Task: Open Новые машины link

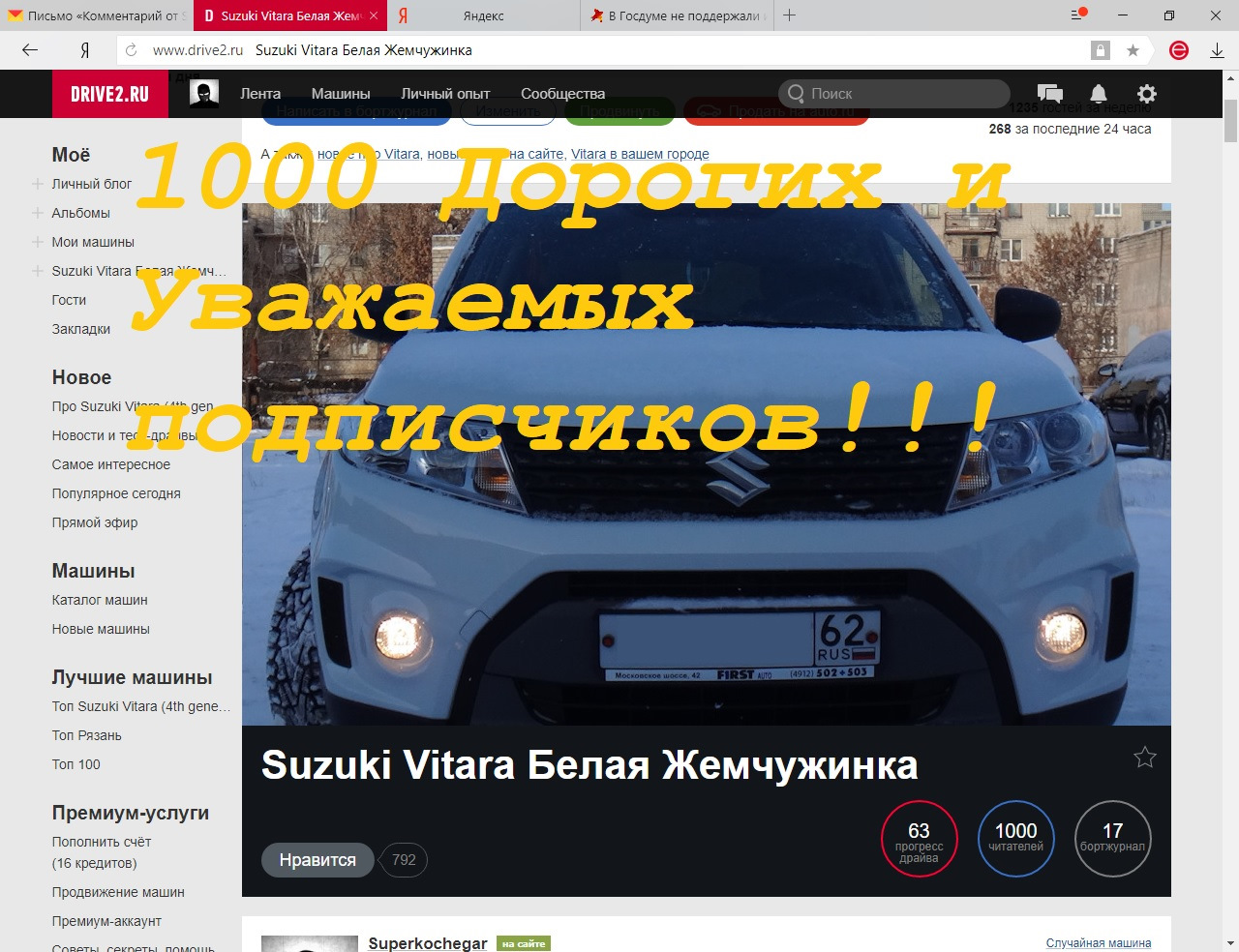Action: 101,629
